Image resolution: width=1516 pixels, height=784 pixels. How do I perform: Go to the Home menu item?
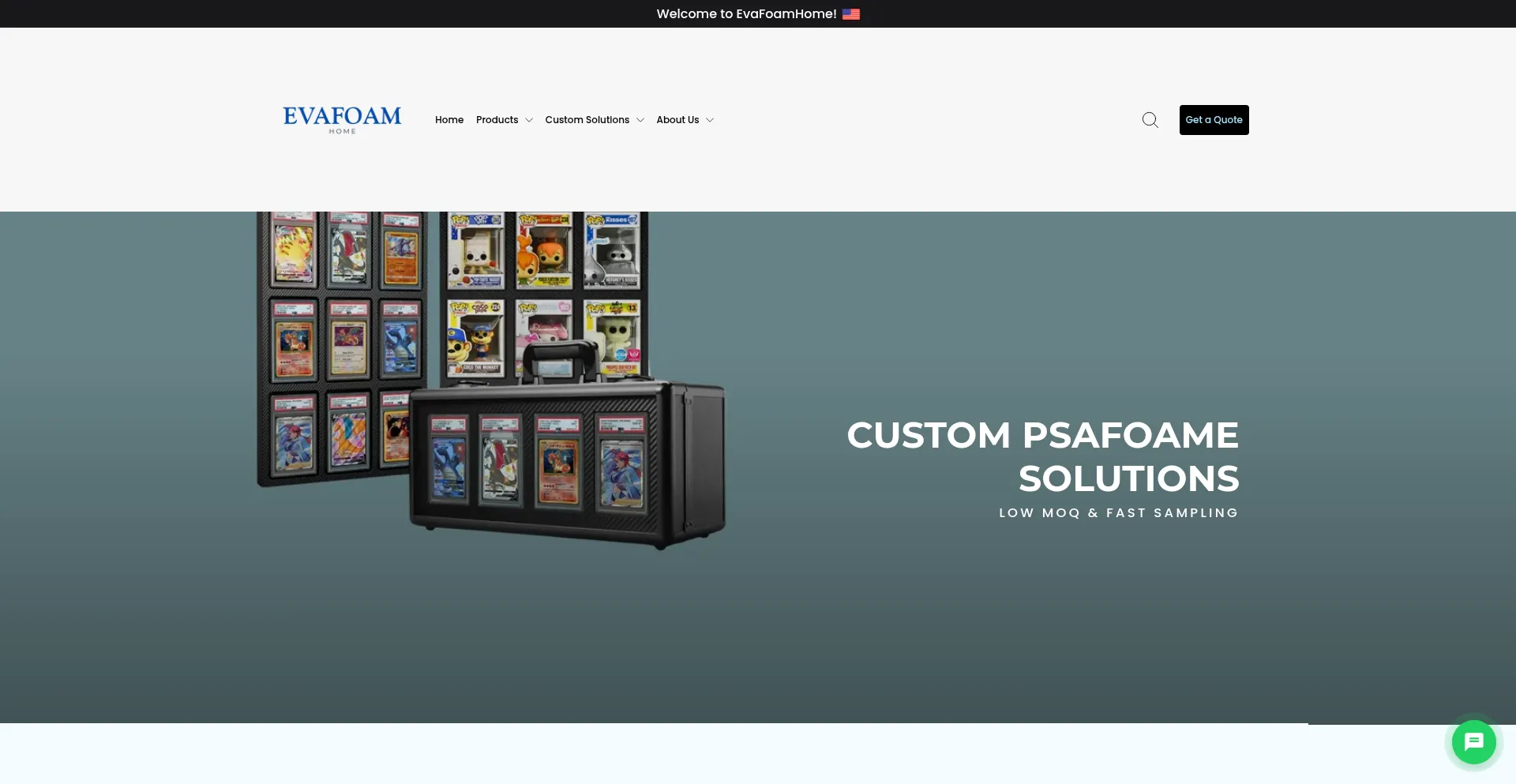coord(449,120)
